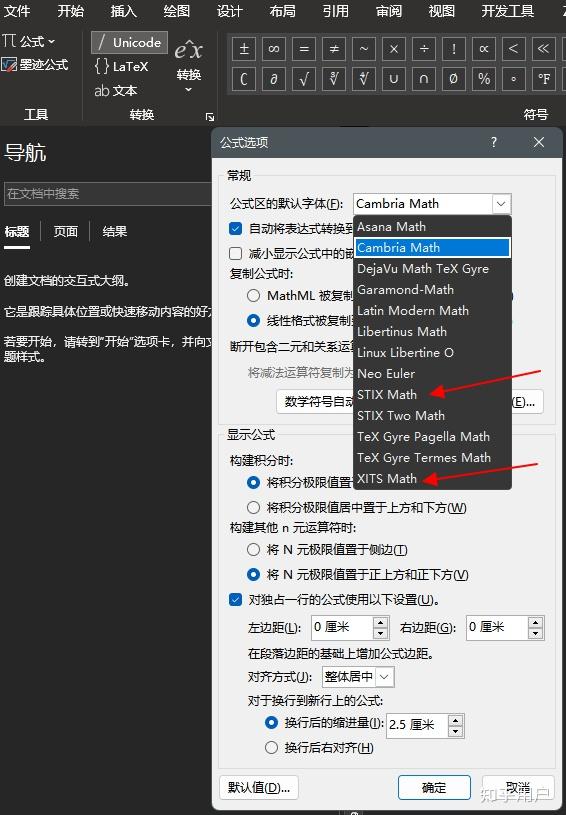Open the 转换 group dialog launcher
This screenshot has width=566, height=815.
point(209,117)
